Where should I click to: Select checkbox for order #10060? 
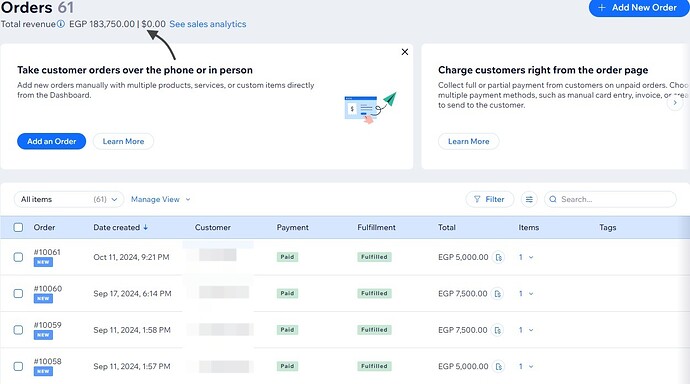(x=18, y=293)
